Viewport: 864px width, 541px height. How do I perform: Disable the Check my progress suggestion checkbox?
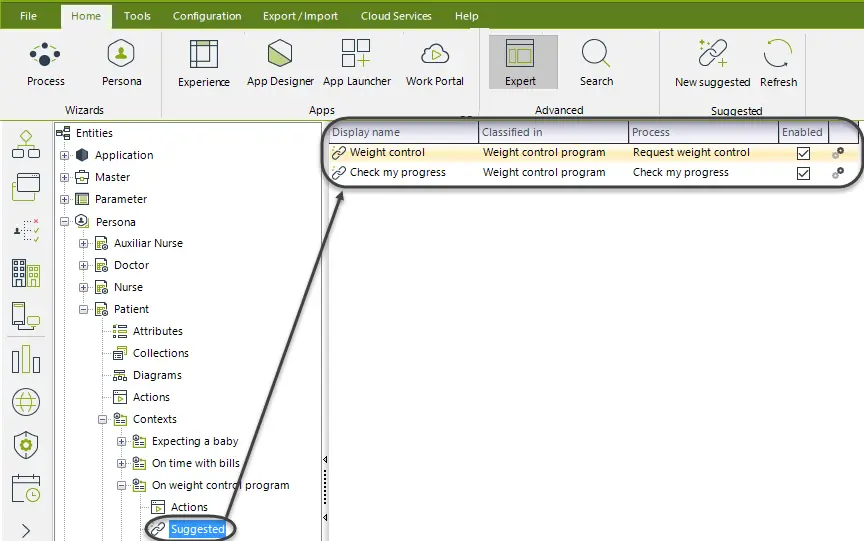(x=803, y=174)
